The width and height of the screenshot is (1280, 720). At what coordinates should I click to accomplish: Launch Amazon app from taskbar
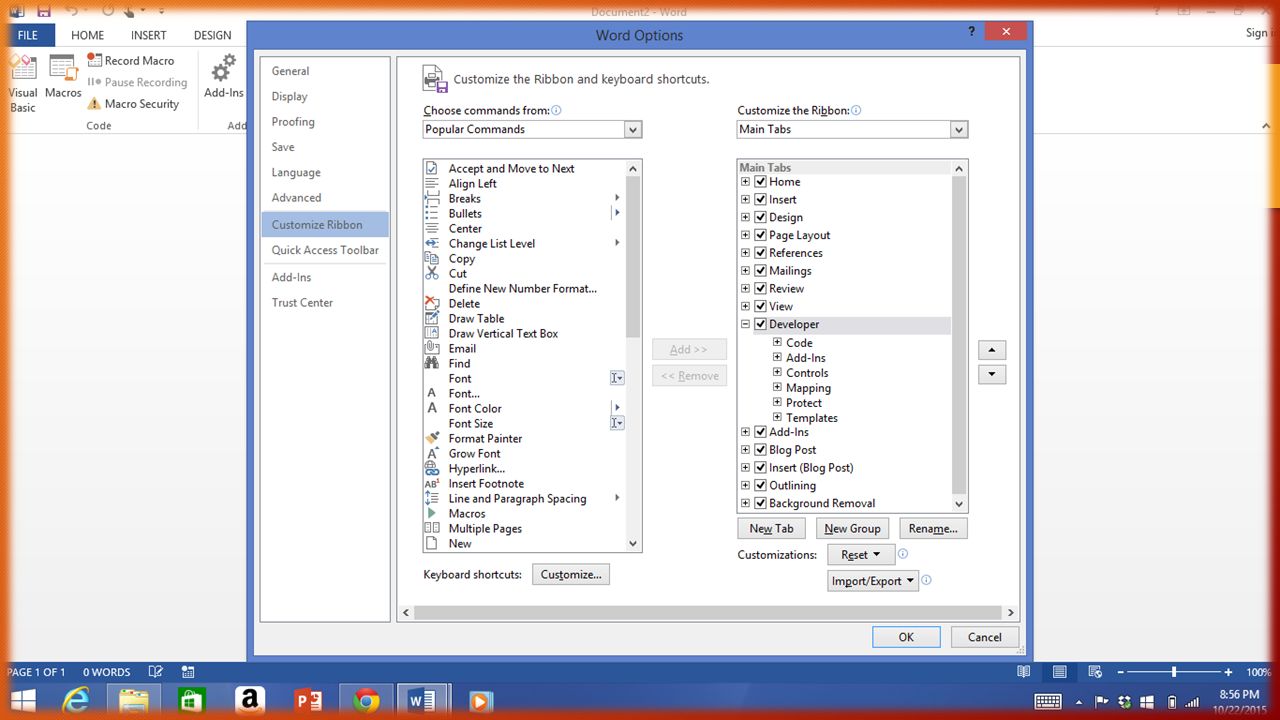point(250,700)
